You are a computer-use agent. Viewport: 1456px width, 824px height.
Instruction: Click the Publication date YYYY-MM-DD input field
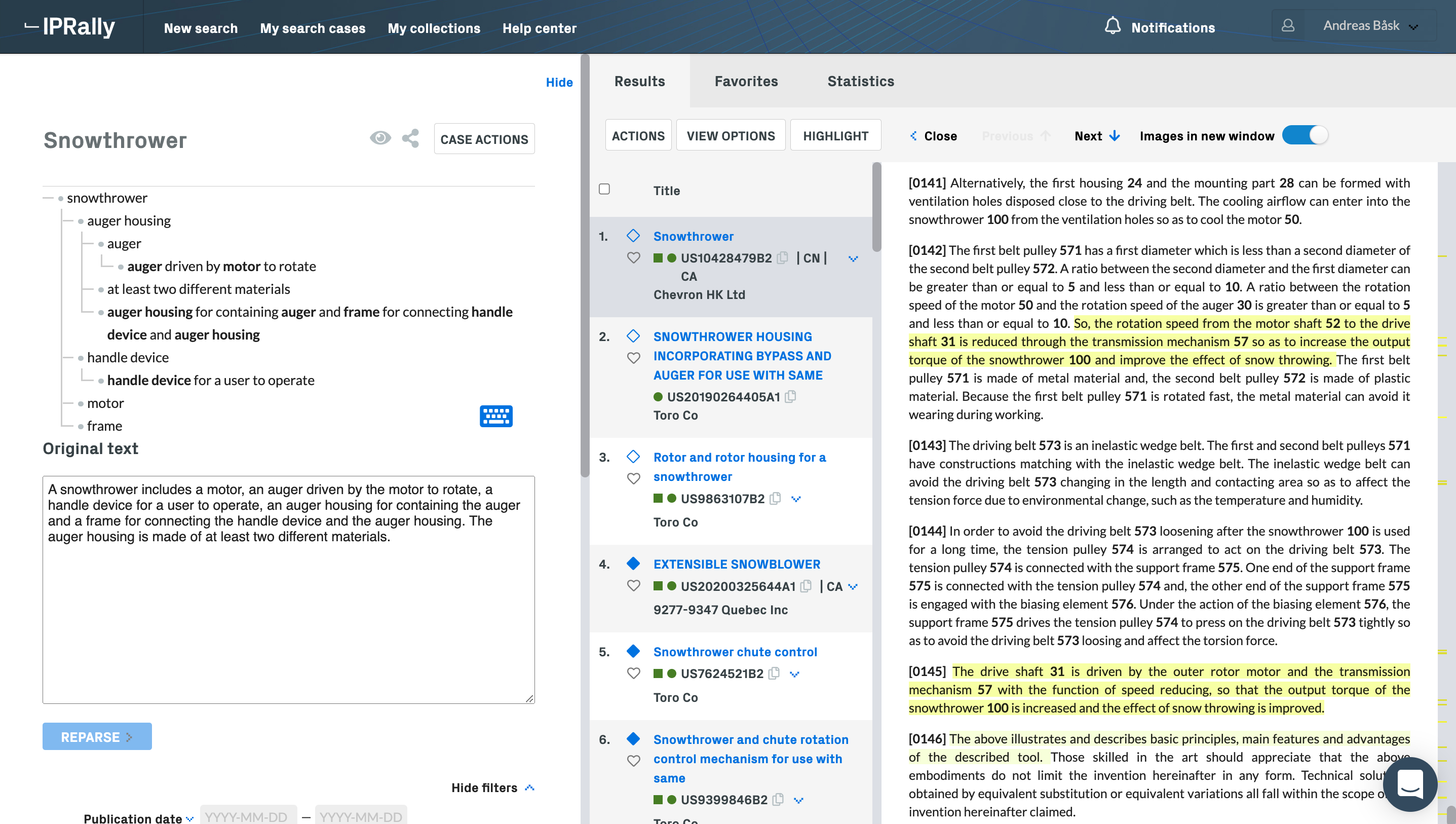(247, 815)
